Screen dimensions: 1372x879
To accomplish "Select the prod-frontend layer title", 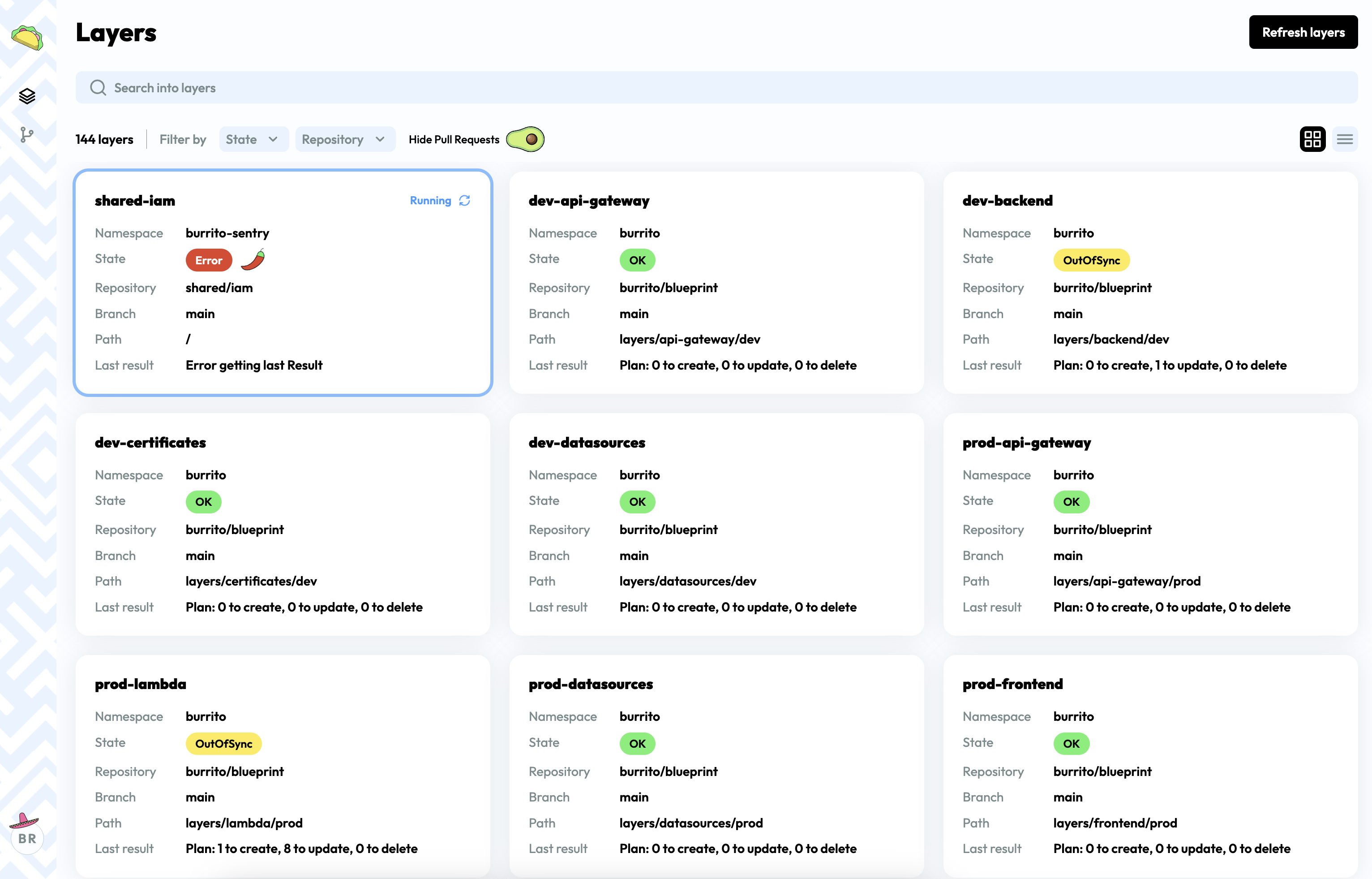I will (x=1012, y=683).
